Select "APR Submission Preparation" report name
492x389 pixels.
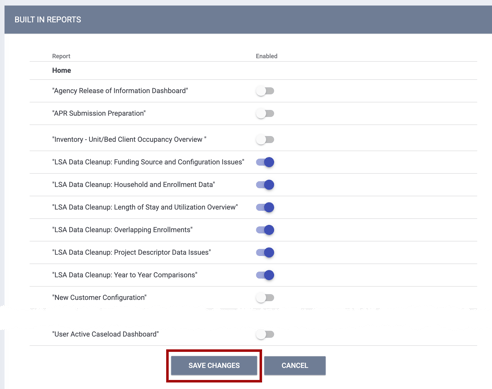tap(99, 113)
